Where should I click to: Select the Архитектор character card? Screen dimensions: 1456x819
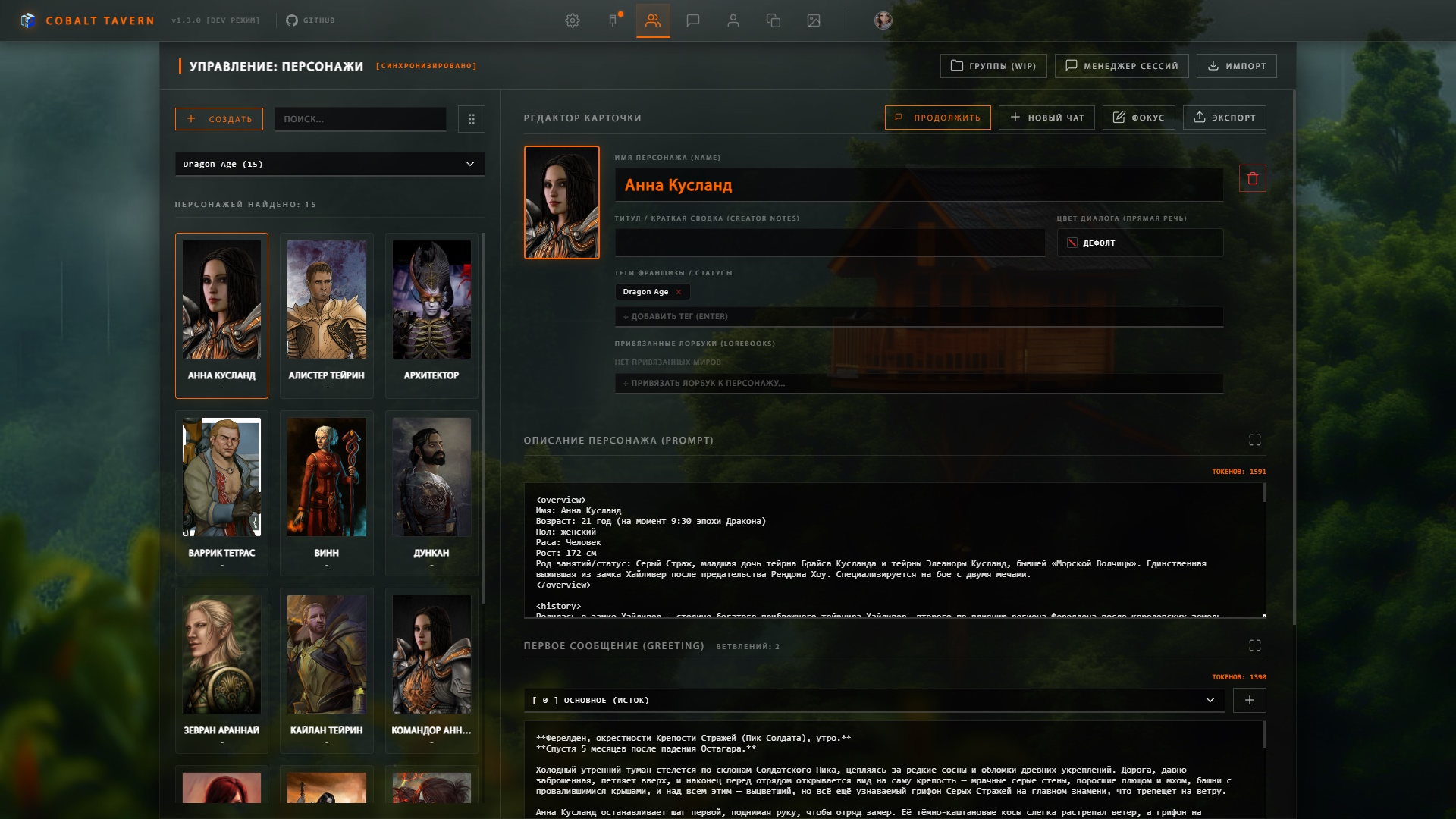coord(431,315)
